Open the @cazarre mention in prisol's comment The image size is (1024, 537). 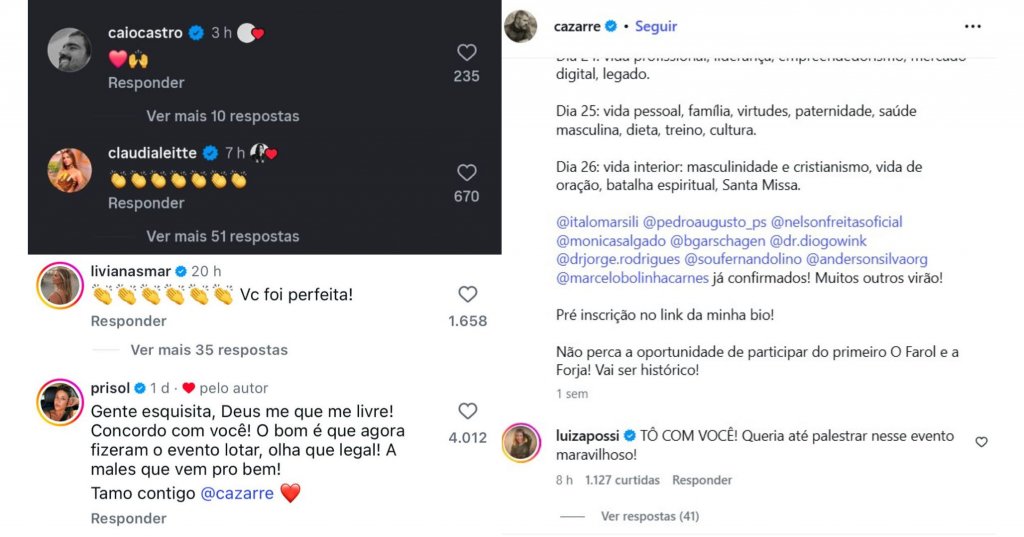[x=236, y=493]
